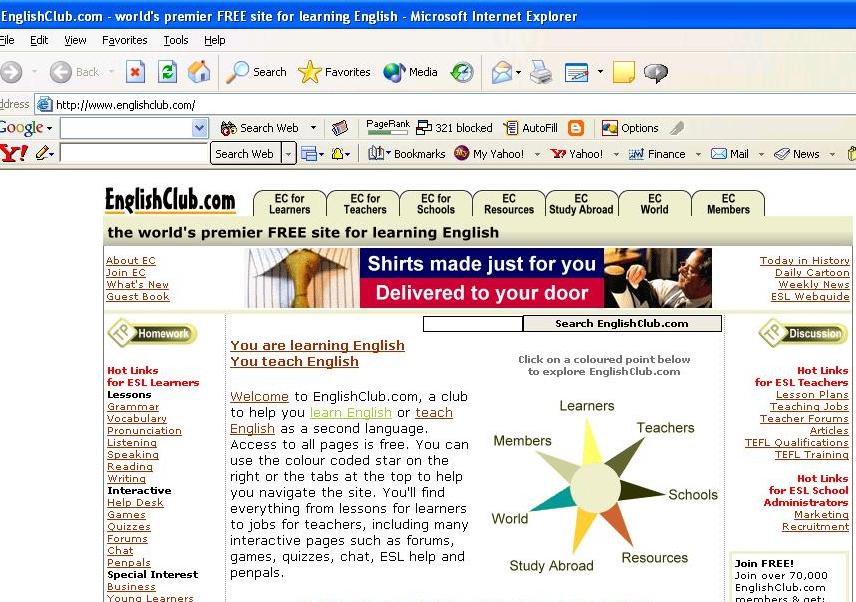
Task: Open the Help menu
Action: [x=215, y=40]
